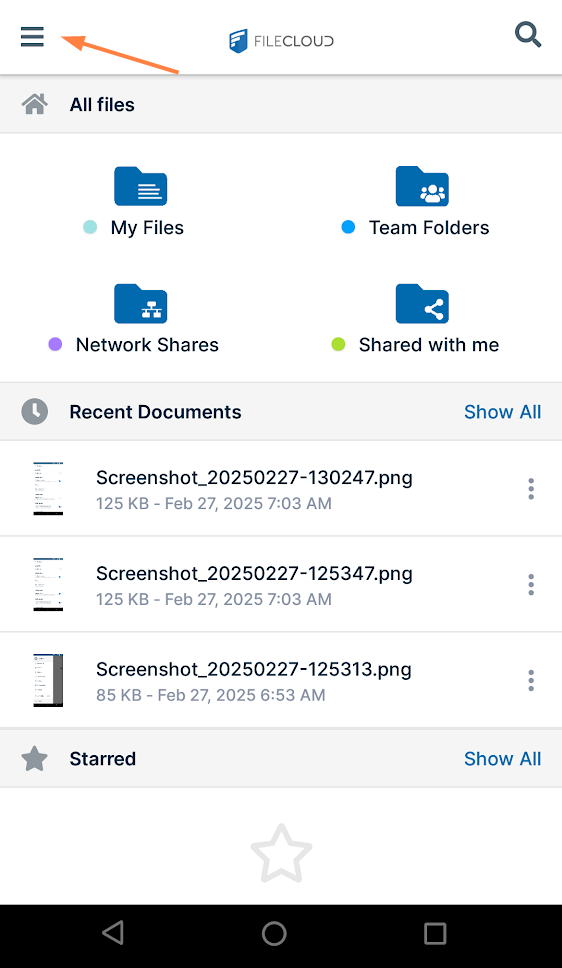
Task: Tap the Android back navigation button
Action: point(113,933)
